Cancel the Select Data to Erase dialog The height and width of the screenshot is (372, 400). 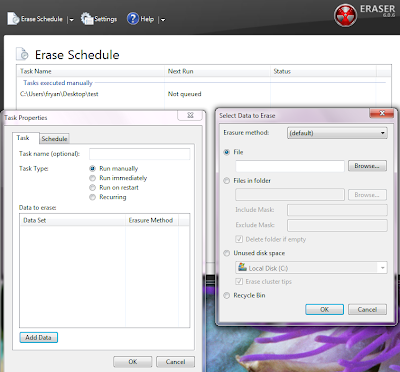[367, 309]
